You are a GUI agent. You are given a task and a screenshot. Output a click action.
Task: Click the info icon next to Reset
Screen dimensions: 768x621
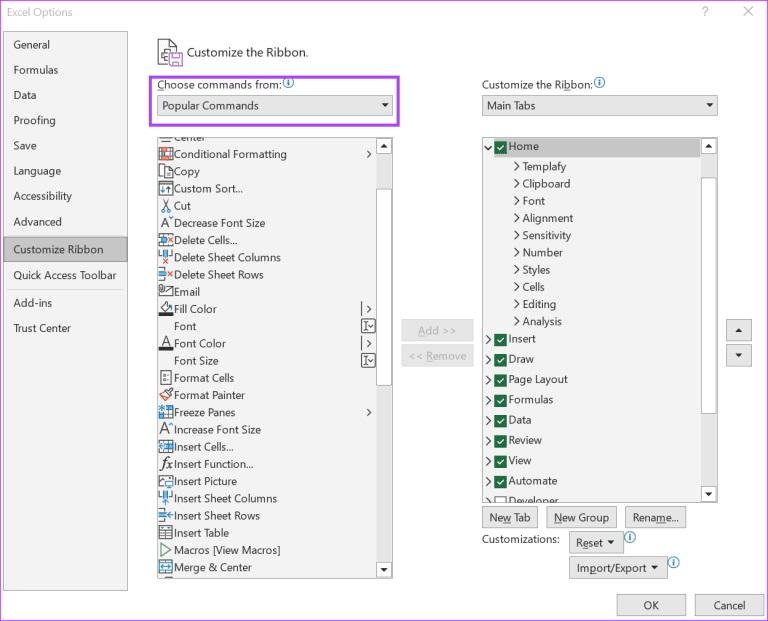coord(630,537)
